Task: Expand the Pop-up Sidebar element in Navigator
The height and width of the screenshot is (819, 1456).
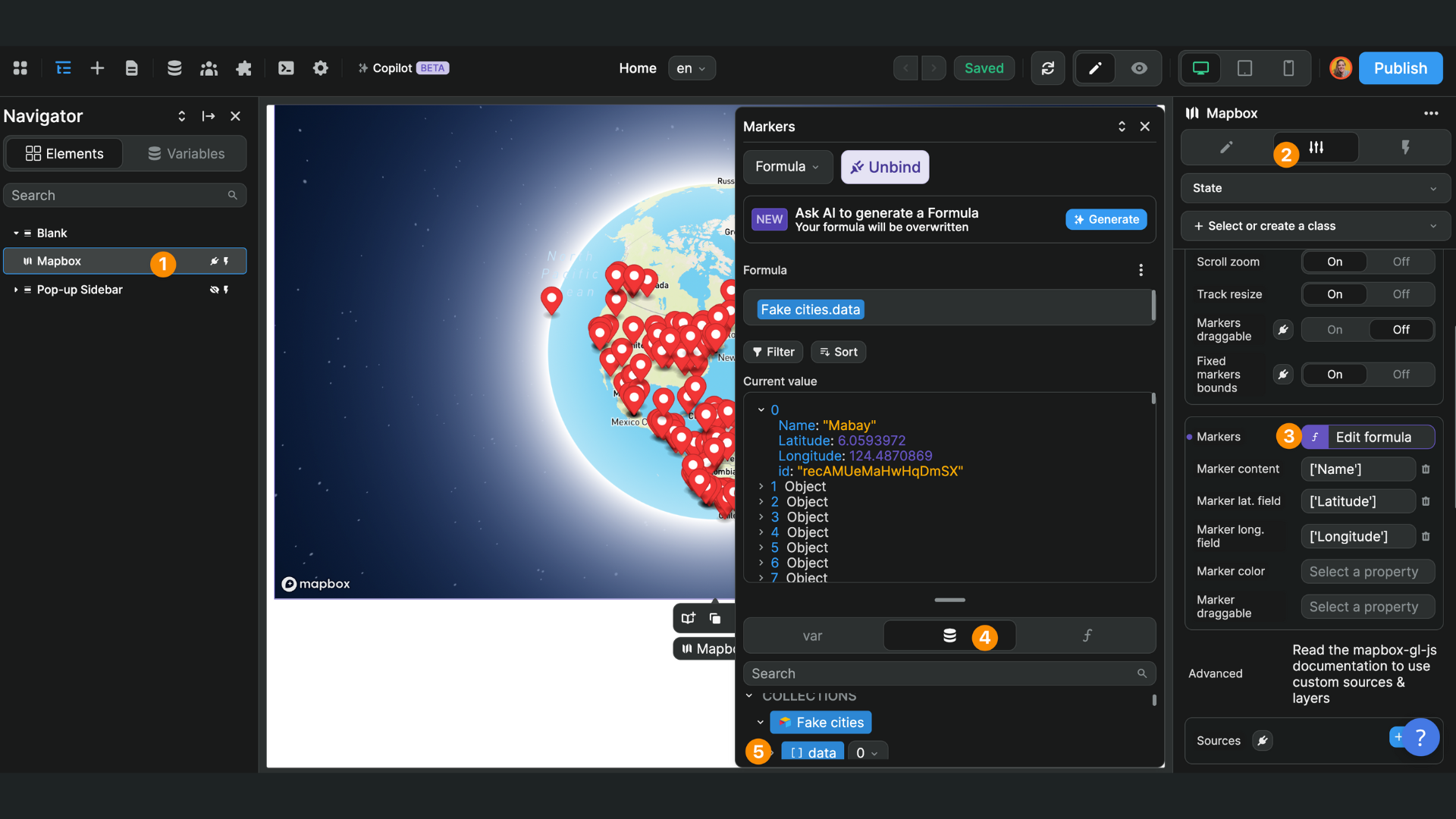Action: 15,289
